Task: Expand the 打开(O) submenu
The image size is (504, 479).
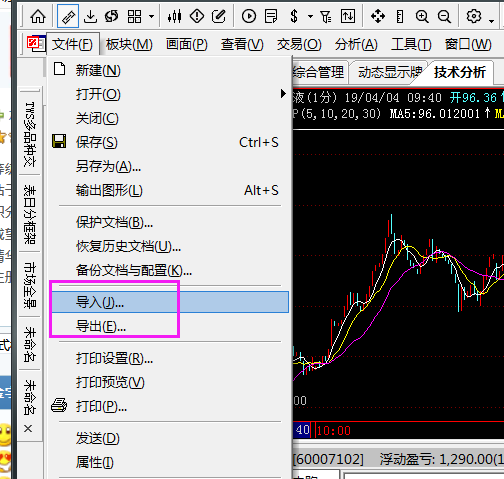Action: tap(169, 94)
